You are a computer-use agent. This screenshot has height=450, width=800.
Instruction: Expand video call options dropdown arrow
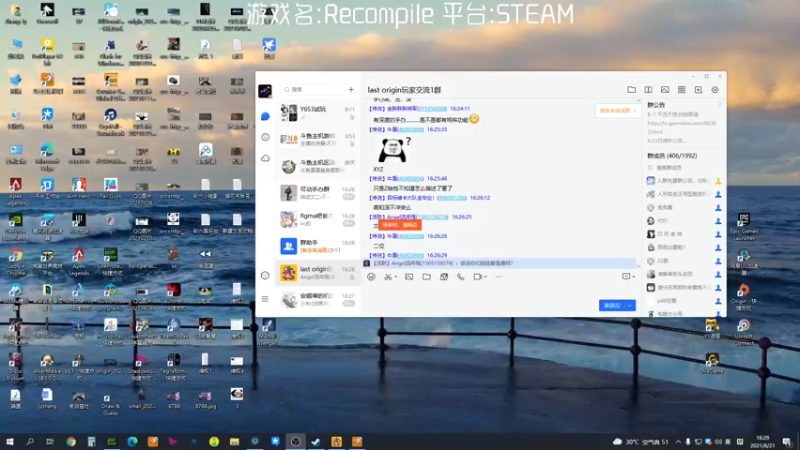485,277
